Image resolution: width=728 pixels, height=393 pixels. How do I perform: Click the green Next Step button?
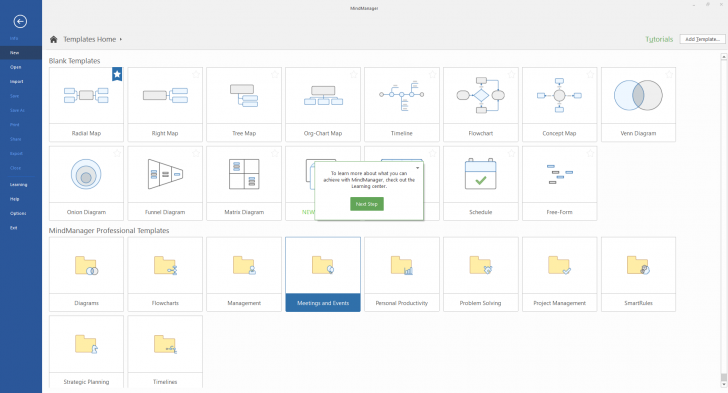(367, 204)
